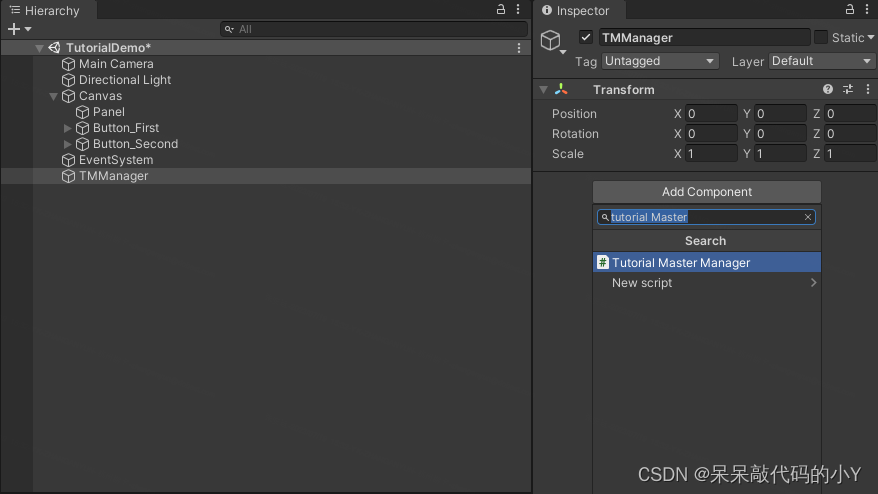This screenshot has height=494, width=878.
Task: Open Transform component more options menu
Action: (867, 90)
